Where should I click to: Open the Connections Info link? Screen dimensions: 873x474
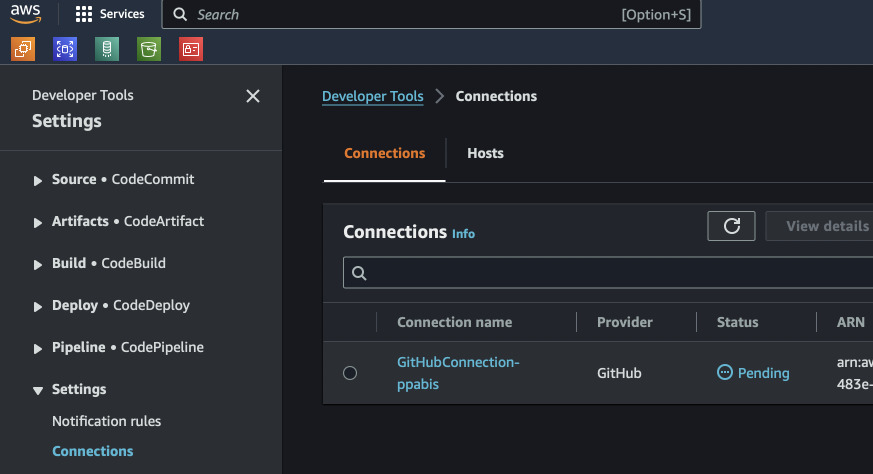pos(463,234)
